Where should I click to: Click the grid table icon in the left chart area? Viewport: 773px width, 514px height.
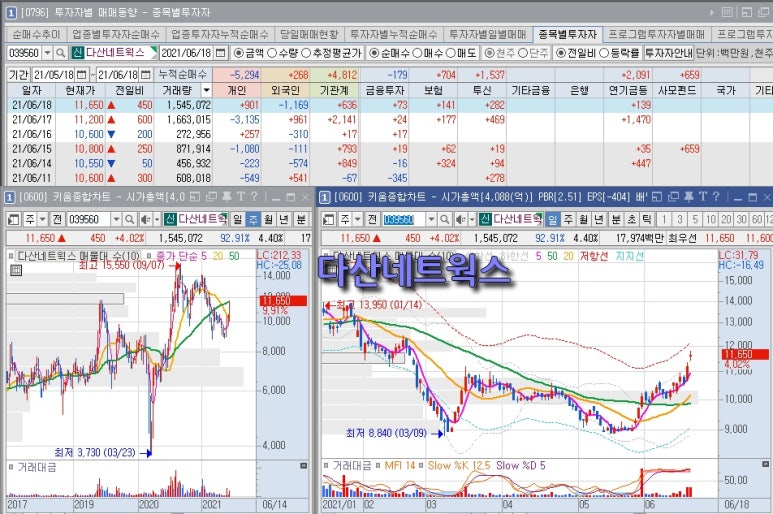click(16, 270)
